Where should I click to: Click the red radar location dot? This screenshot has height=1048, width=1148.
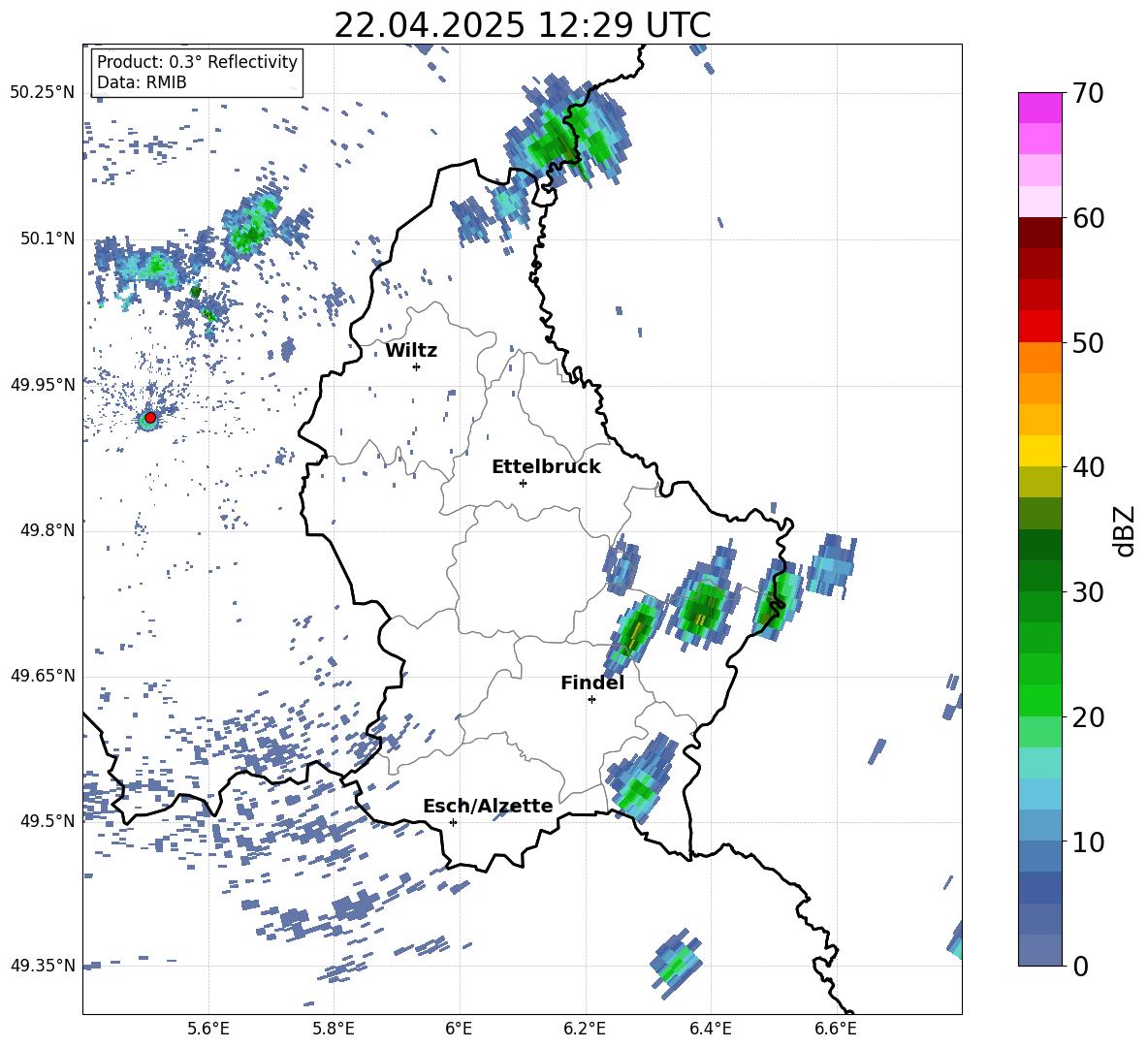(150, 417)
